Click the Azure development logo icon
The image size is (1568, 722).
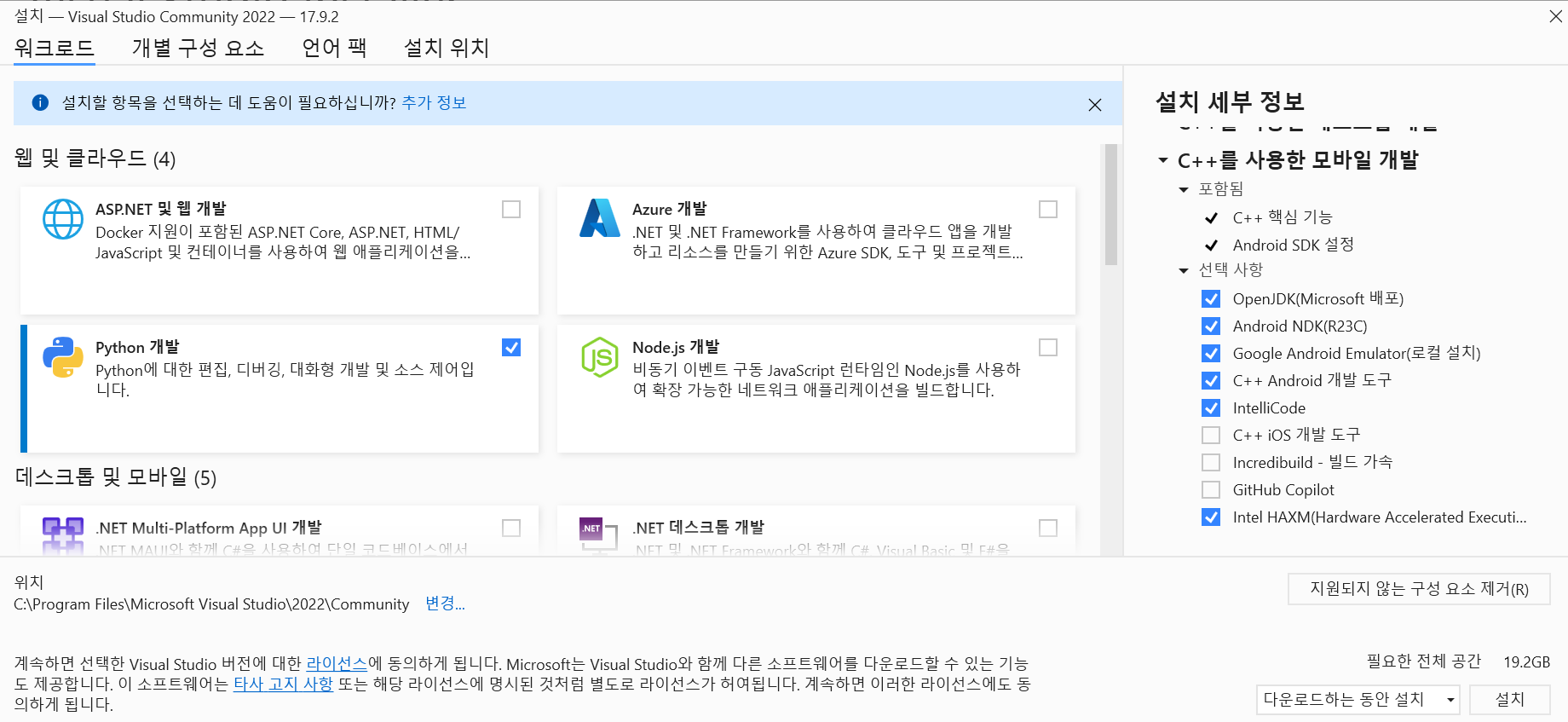(600, 218)
